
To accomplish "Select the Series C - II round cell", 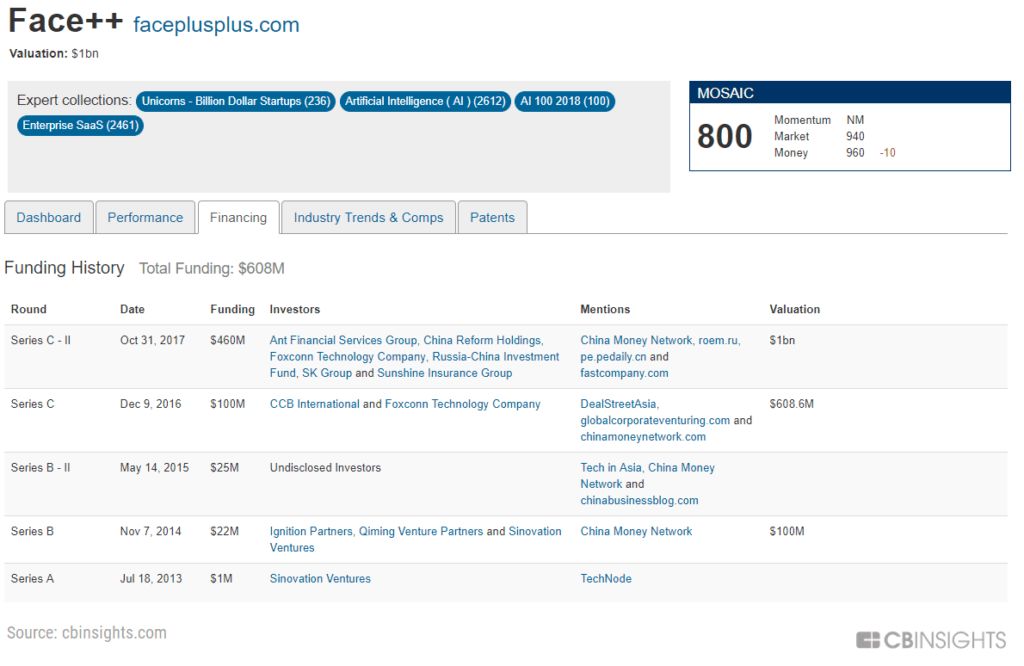I will click(x=40, y=340).
